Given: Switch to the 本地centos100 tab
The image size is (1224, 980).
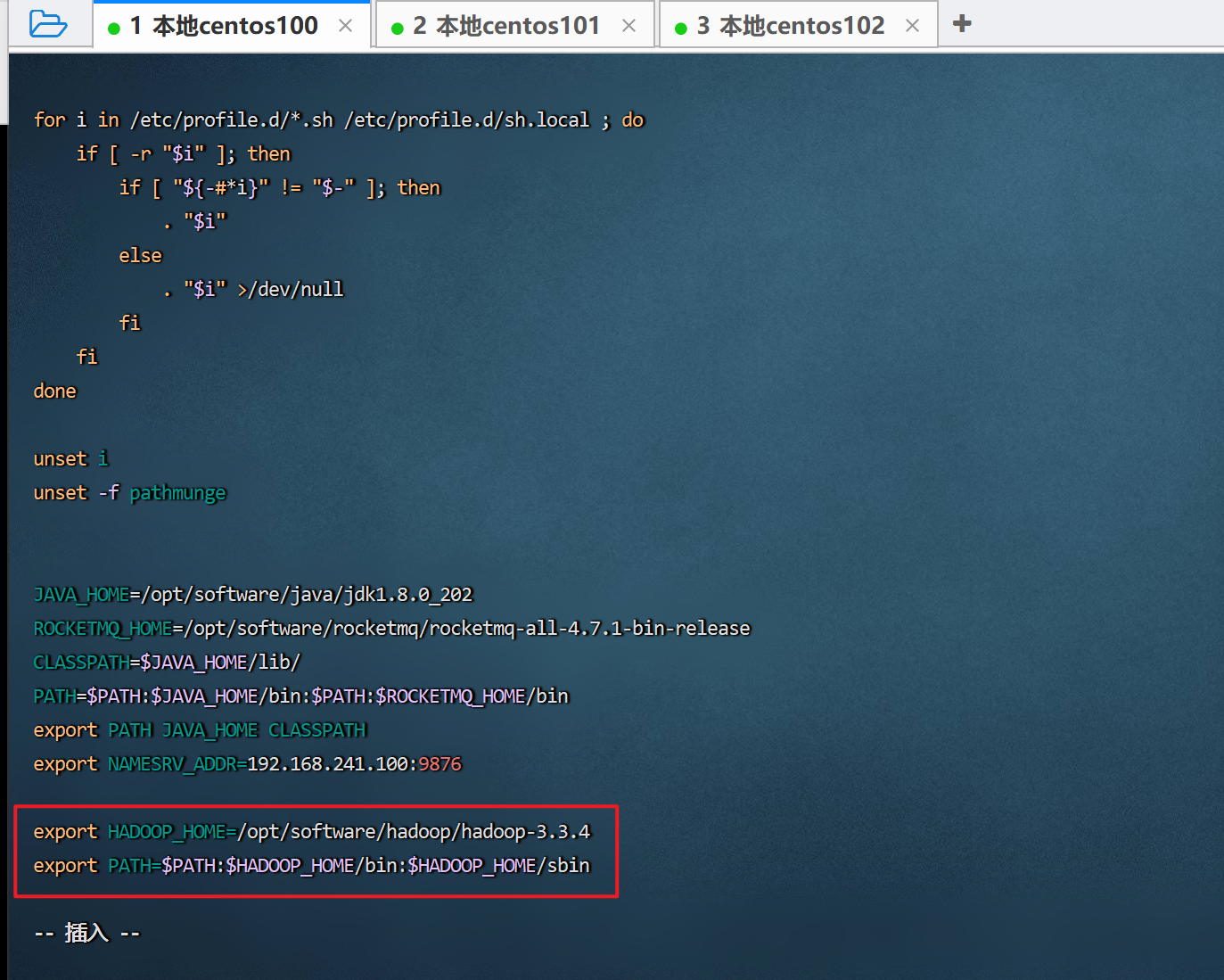Looking at the screenshot, I should click(232, 26).
